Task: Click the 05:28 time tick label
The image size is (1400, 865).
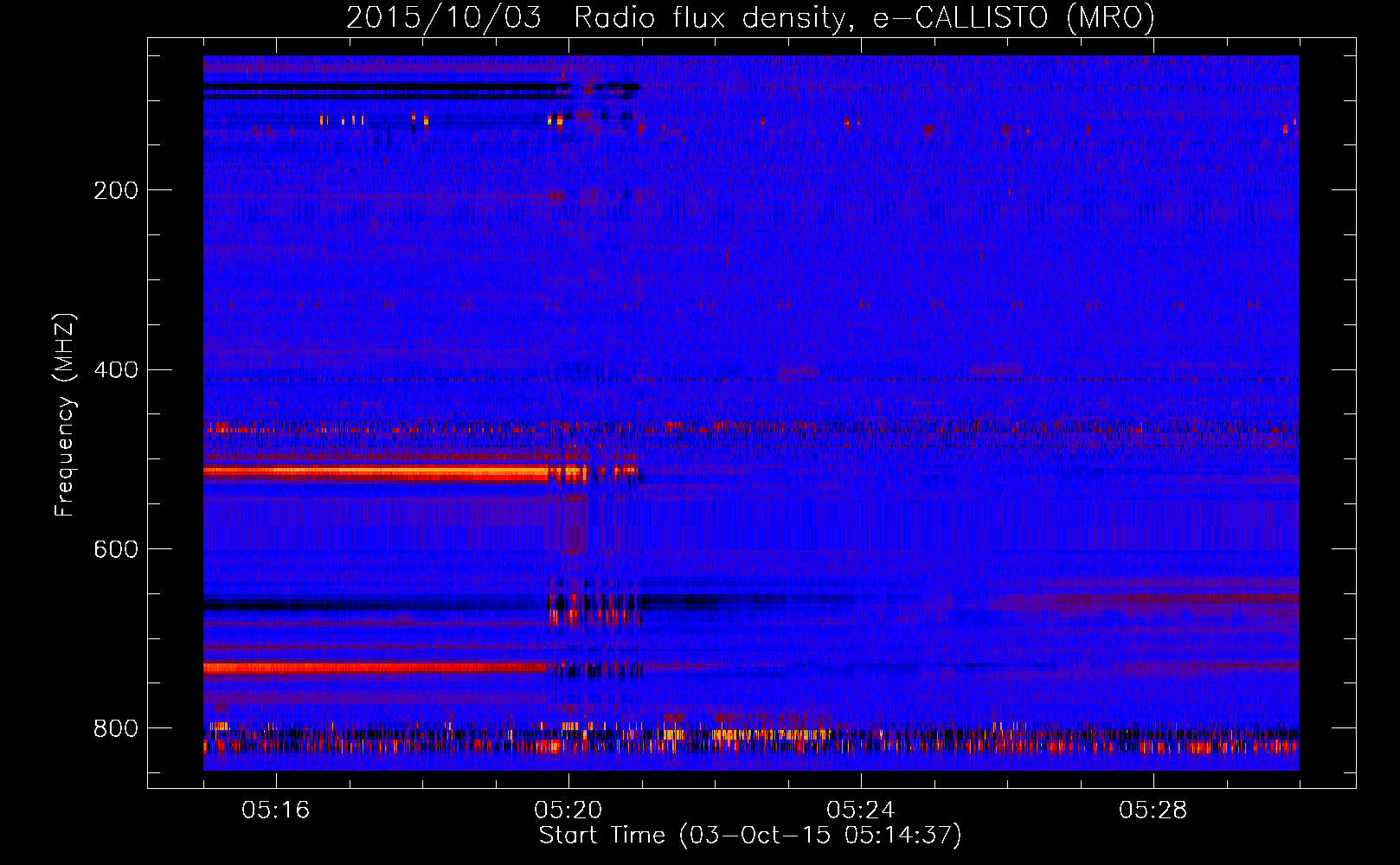Action: click(x=1153, y=811)
